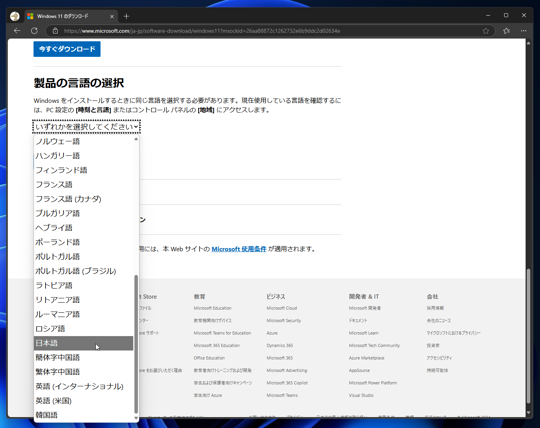Click the browser back arrow

17,31
